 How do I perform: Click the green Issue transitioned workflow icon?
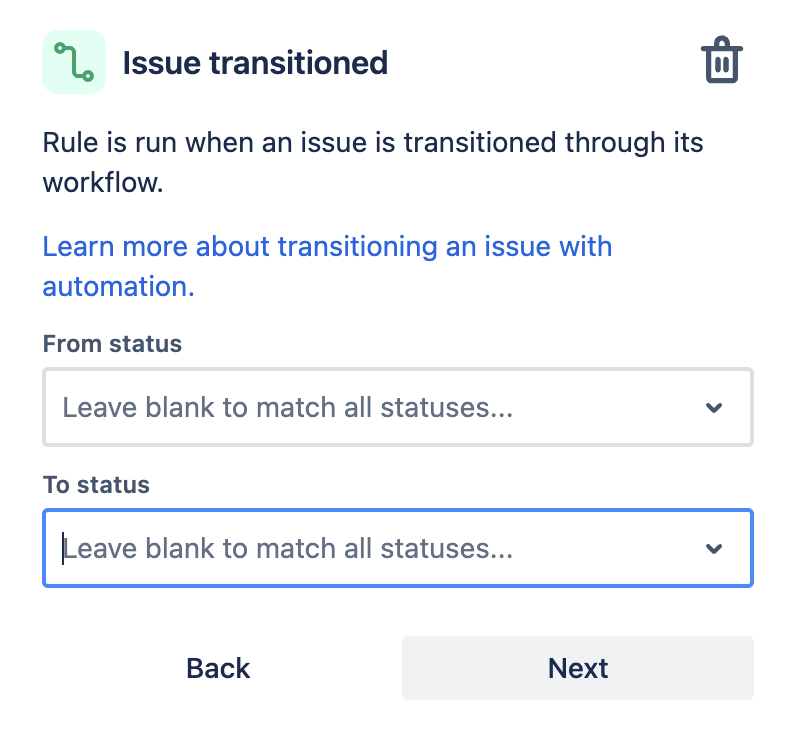[x=74, y=62]
